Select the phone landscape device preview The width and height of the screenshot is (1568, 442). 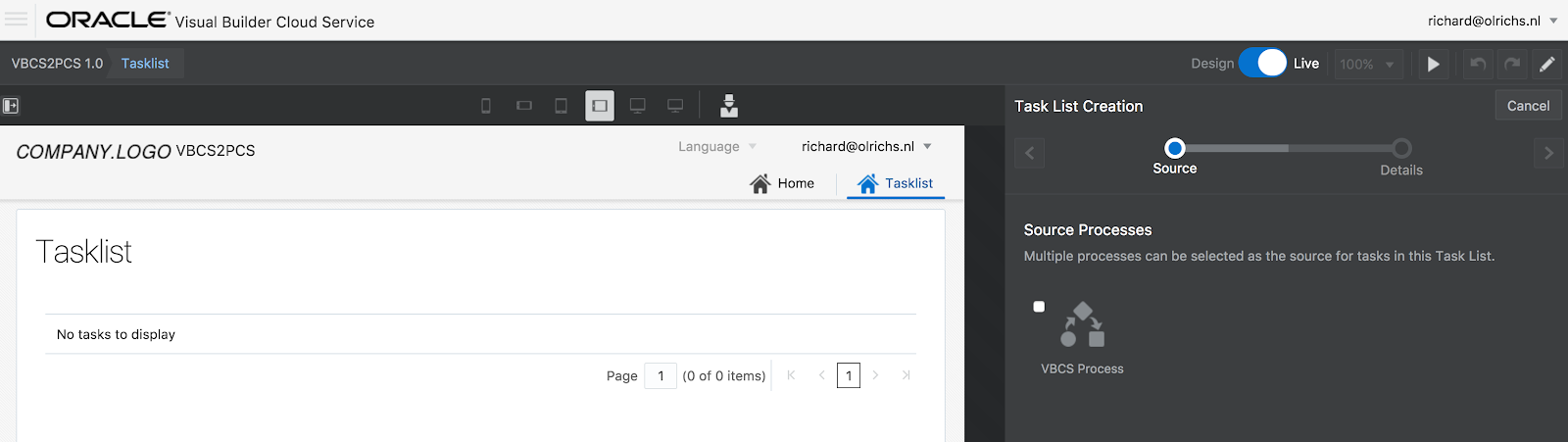tap(524, 106)
